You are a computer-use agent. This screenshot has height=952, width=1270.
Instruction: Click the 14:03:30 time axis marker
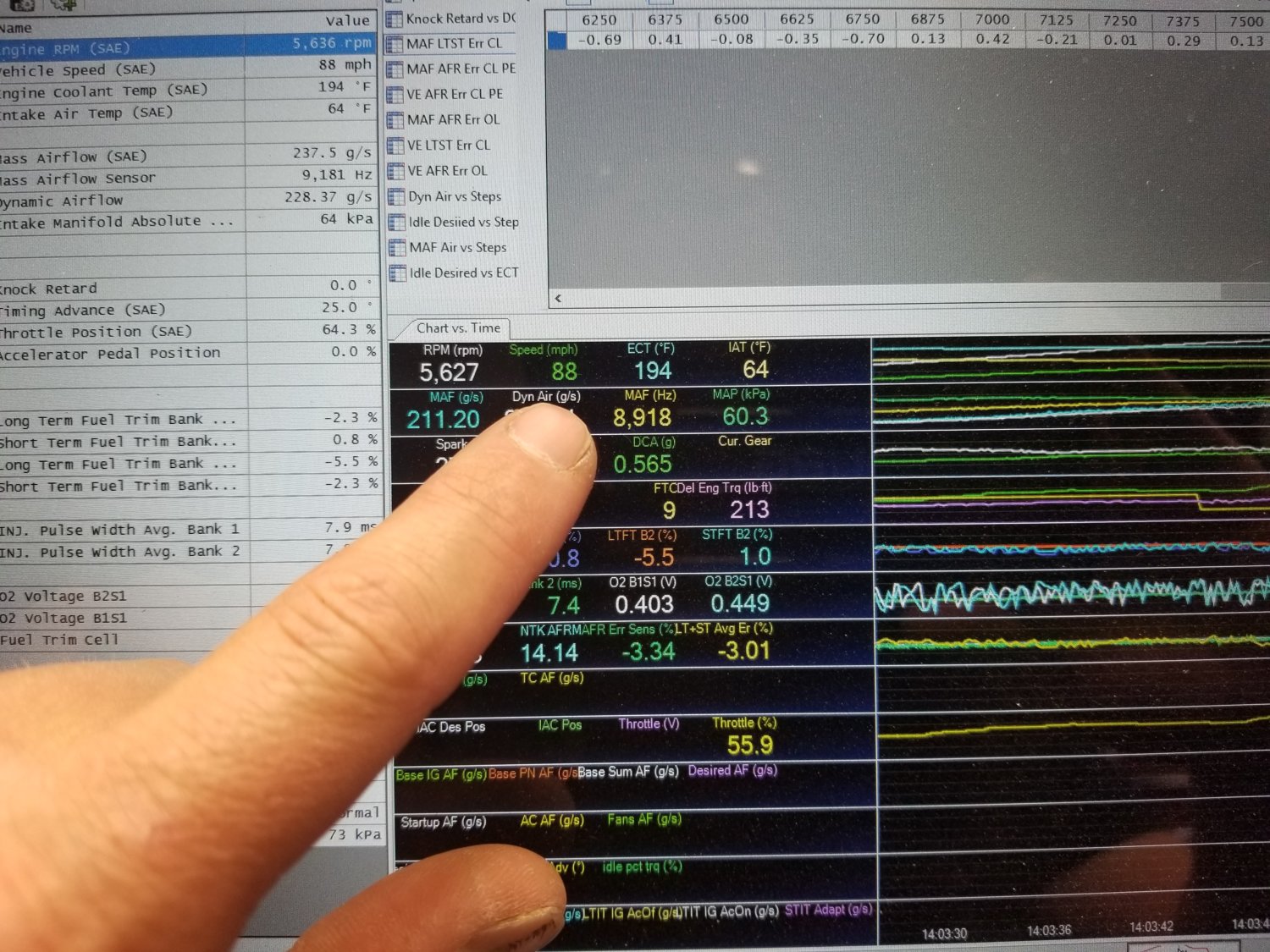coord(945,934)
